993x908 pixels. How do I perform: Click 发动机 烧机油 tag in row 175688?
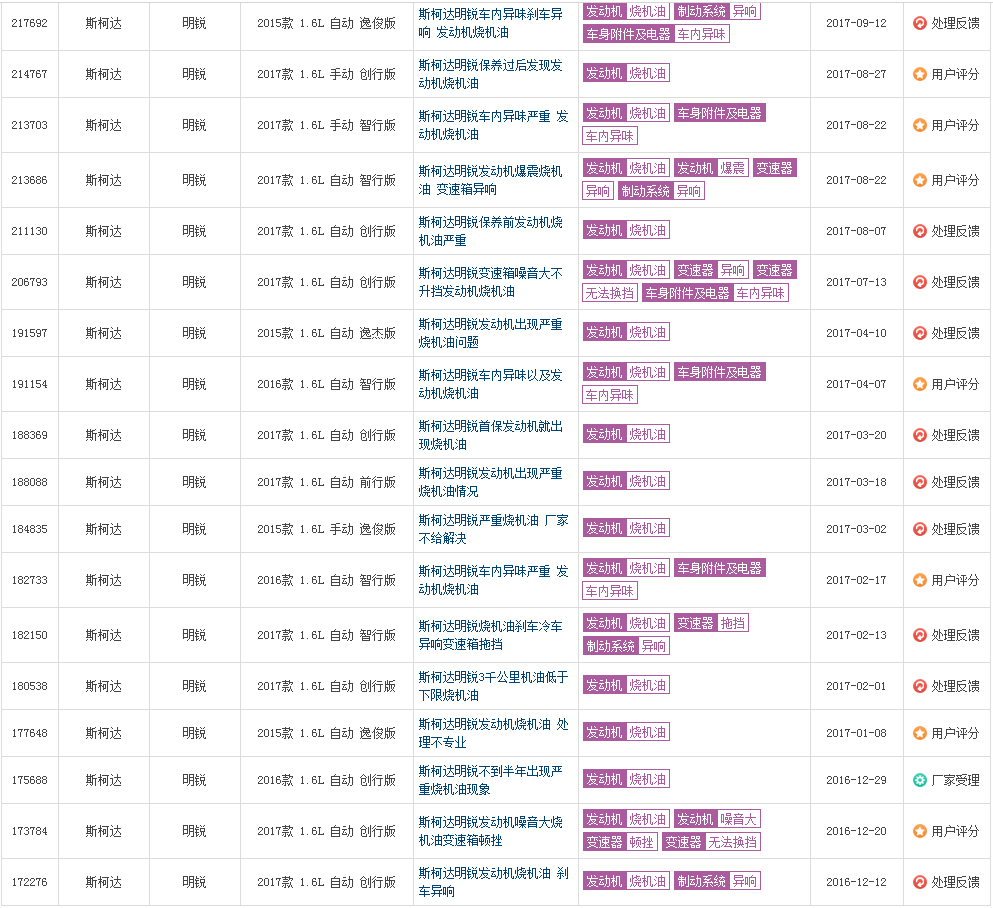click(x=626, y=779)
